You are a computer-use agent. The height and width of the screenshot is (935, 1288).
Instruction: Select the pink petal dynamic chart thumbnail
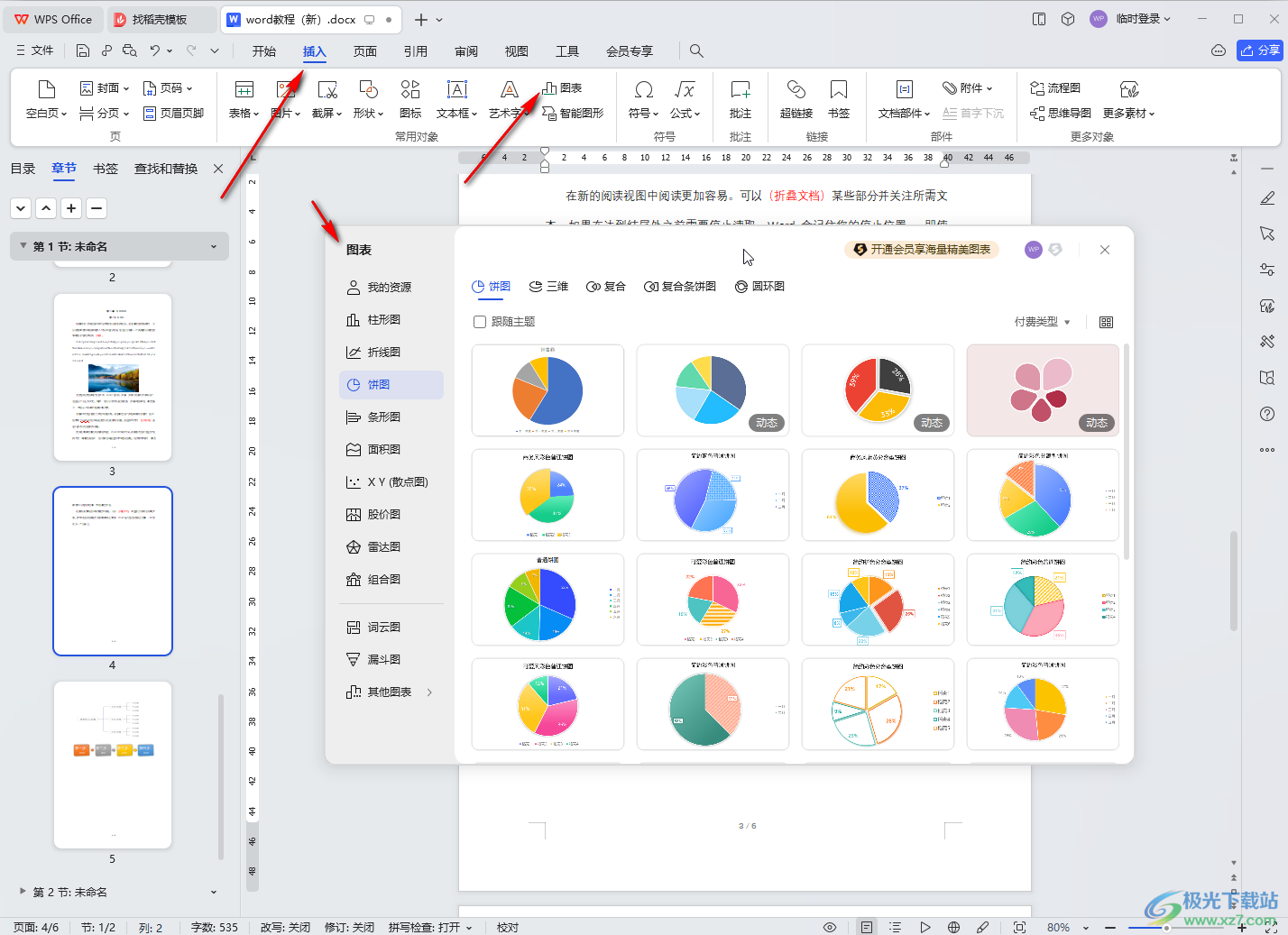pos(1043,390)
